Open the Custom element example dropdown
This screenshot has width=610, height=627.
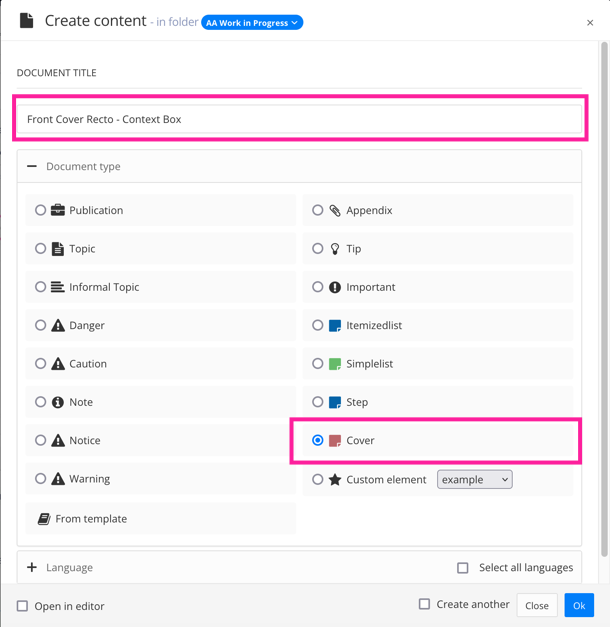click(x=475, y=480)
